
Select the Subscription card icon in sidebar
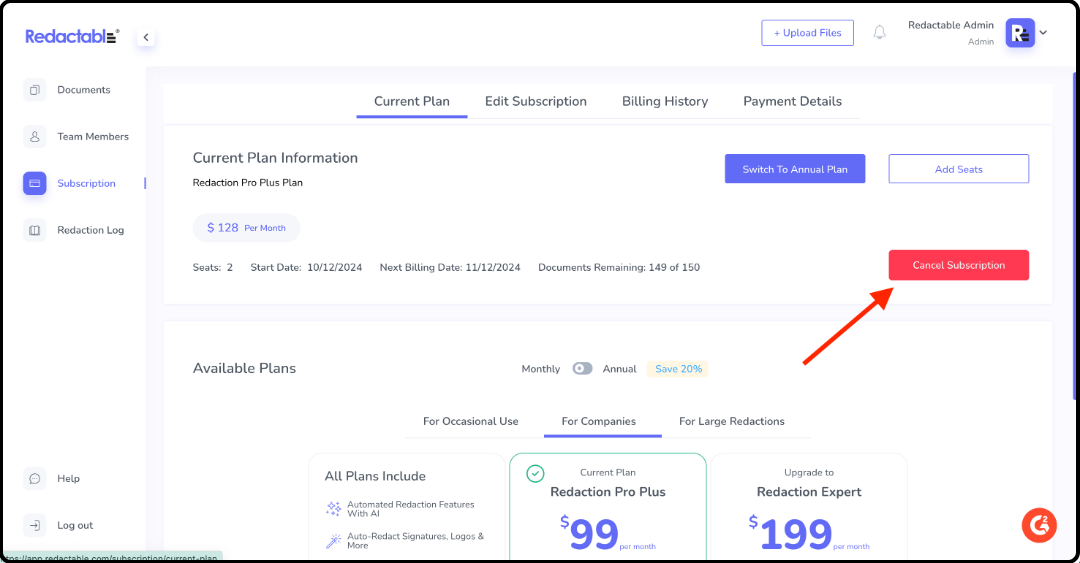[x=34, y=183]
